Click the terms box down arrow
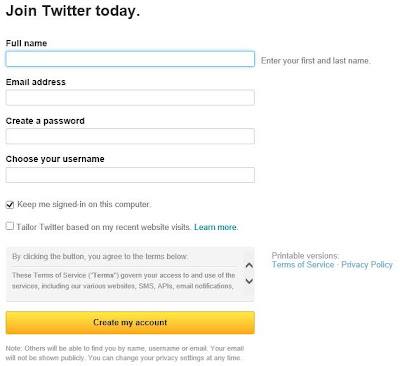The width and height of the screenshot is (400, 366). coord(249,281)
